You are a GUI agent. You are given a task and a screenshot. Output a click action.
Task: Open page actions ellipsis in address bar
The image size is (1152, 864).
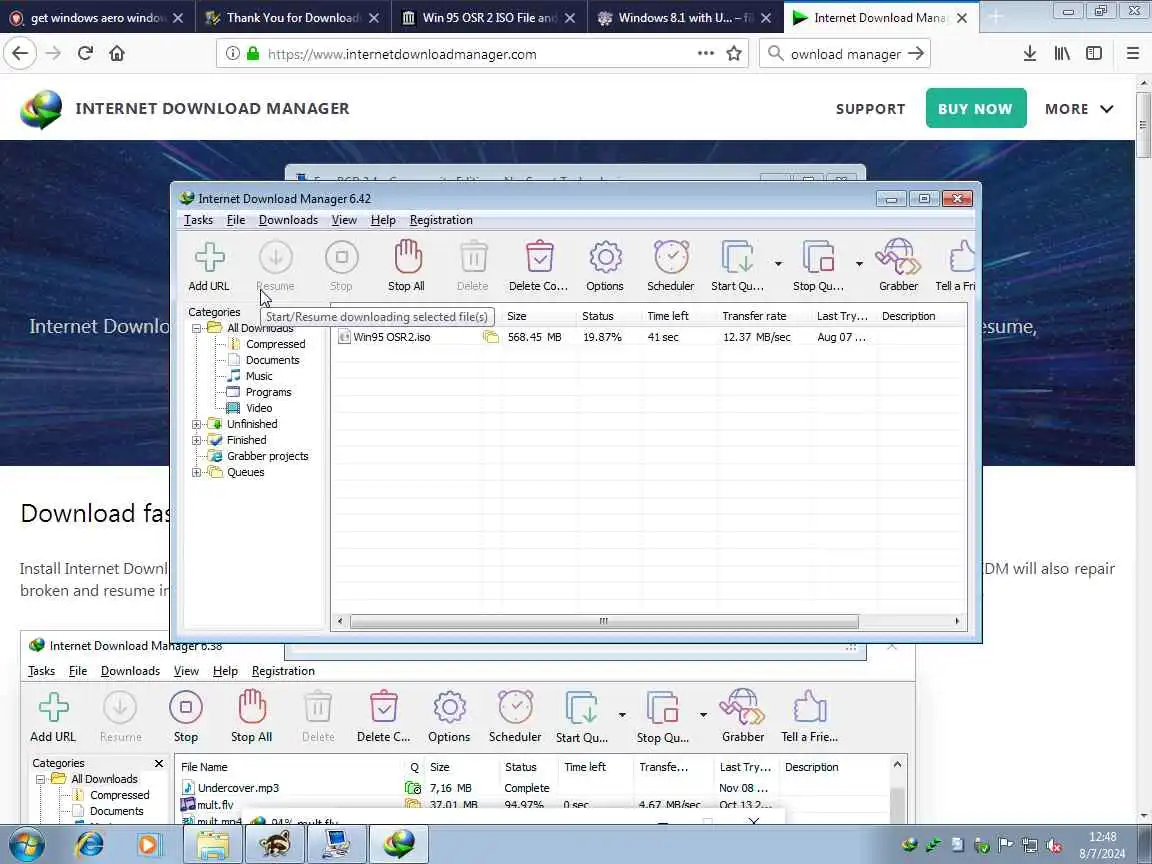tap(705, 53)
